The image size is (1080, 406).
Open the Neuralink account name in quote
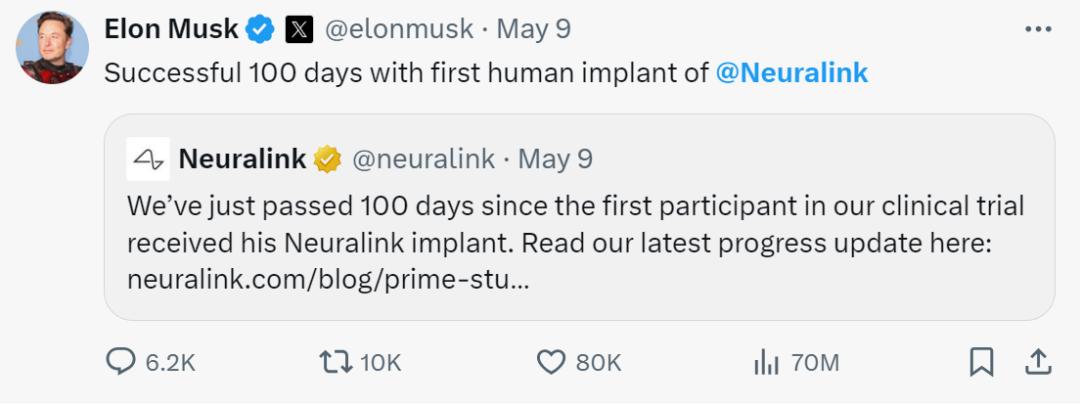coord(243,158)
